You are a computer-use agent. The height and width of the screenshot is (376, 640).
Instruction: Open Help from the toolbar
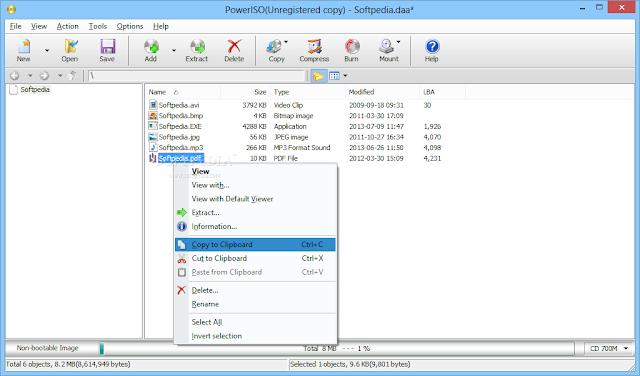point(431,50)
